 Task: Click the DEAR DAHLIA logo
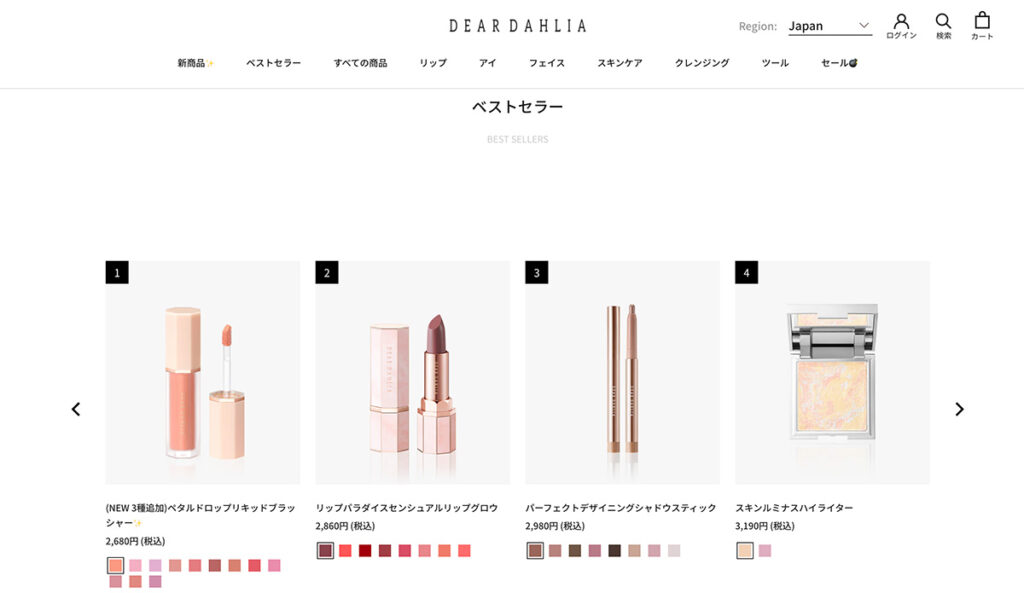click(x=517, y=26)
